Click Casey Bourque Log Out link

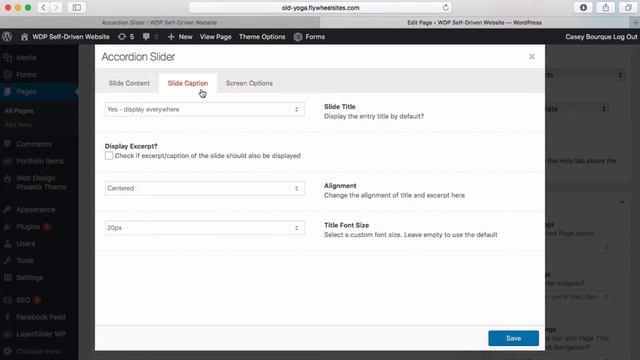(x=601, y=37)
